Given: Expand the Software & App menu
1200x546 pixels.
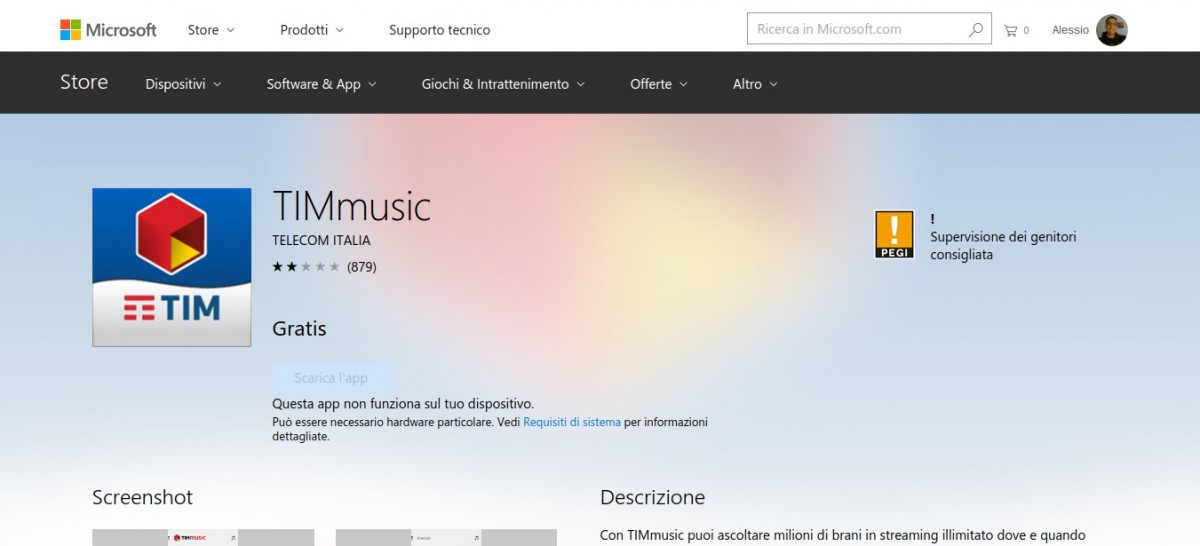Looking at the screenshot, I should (322, 84).
